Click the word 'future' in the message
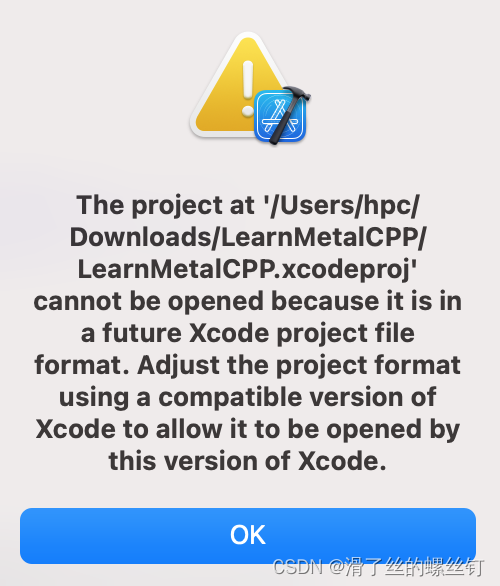The height and width of the screenshot is (586, 500). [x=142, y=333]
